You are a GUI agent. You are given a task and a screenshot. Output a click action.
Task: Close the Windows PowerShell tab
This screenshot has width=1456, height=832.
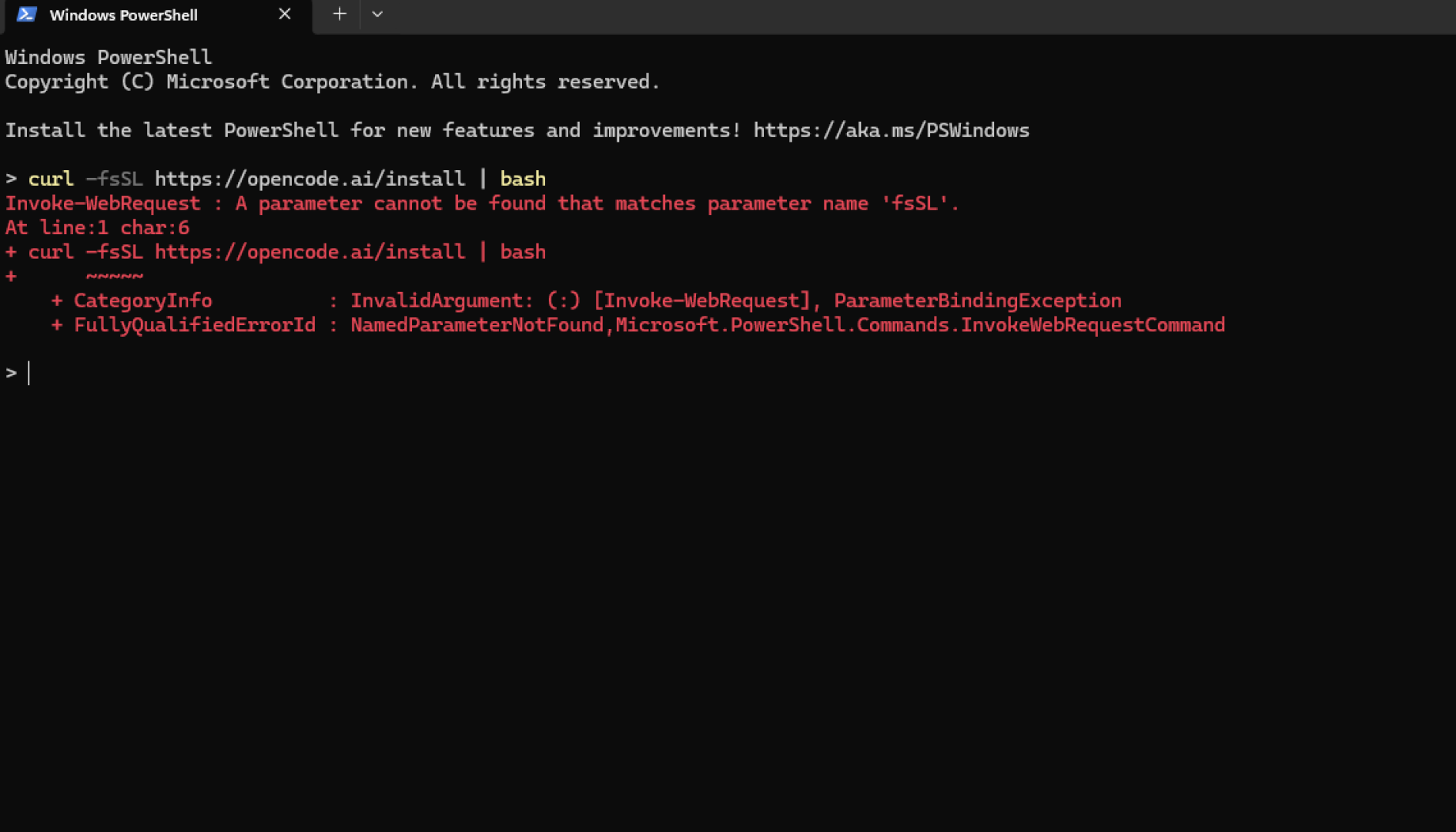click(285, 15)
